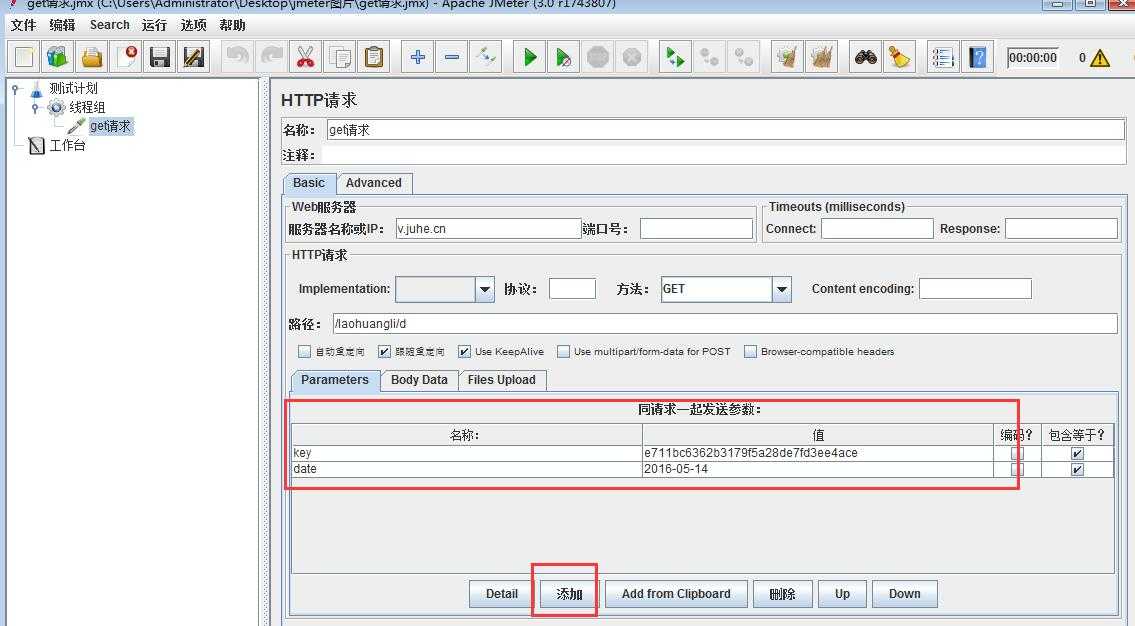Open the 帮助 menu
This screenshot has width=1135, height=626.
(232, 25)
